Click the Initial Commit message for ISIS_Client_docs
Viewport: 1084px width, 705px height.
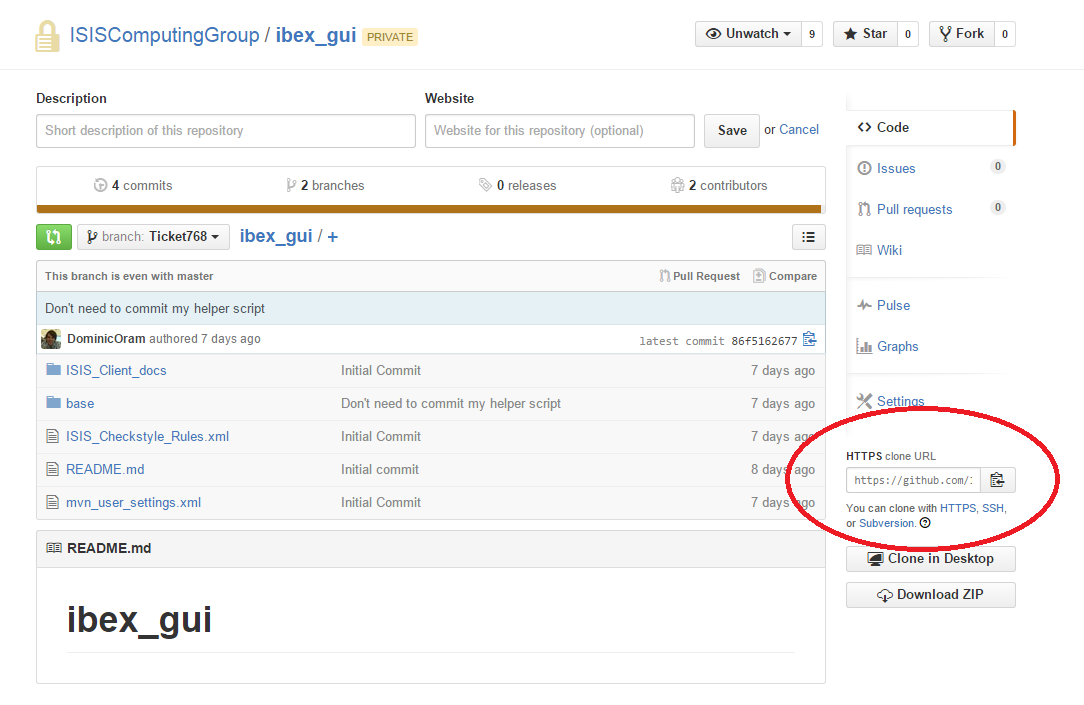(381, 370)
